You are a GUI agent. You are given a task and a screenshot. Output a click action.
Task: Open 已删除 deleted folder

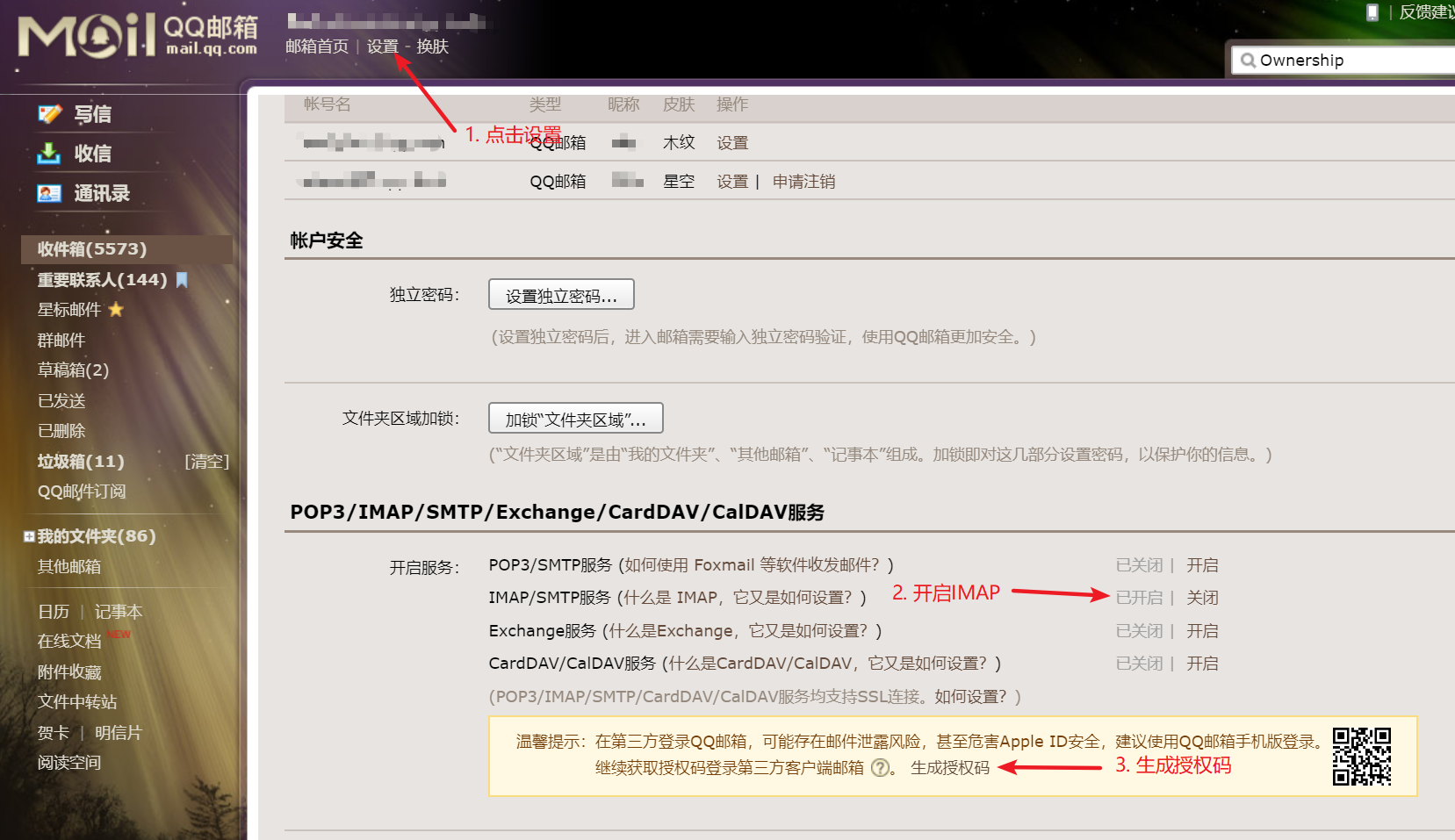[61, 431]
